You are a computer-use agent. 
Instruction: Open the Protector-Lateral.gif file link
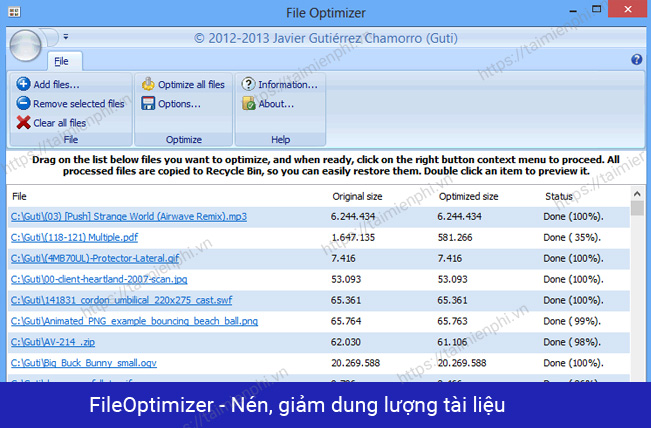point(95,258)
